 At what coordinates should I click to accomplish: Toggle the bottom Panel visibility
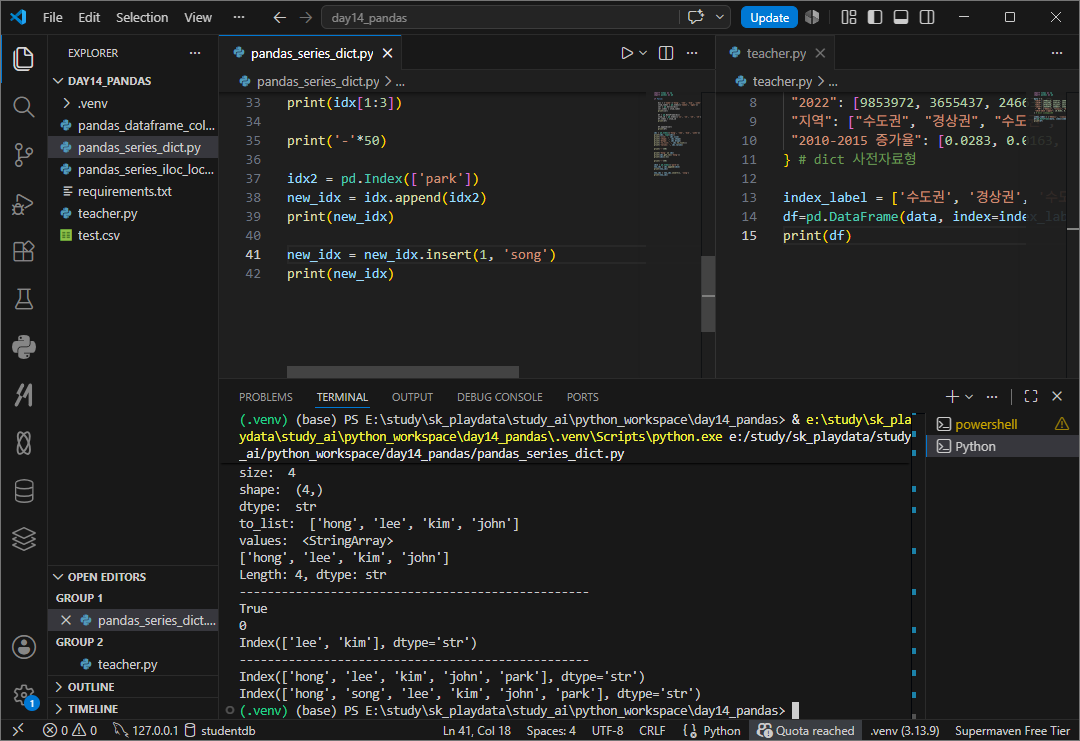click(x=901, y=17)
